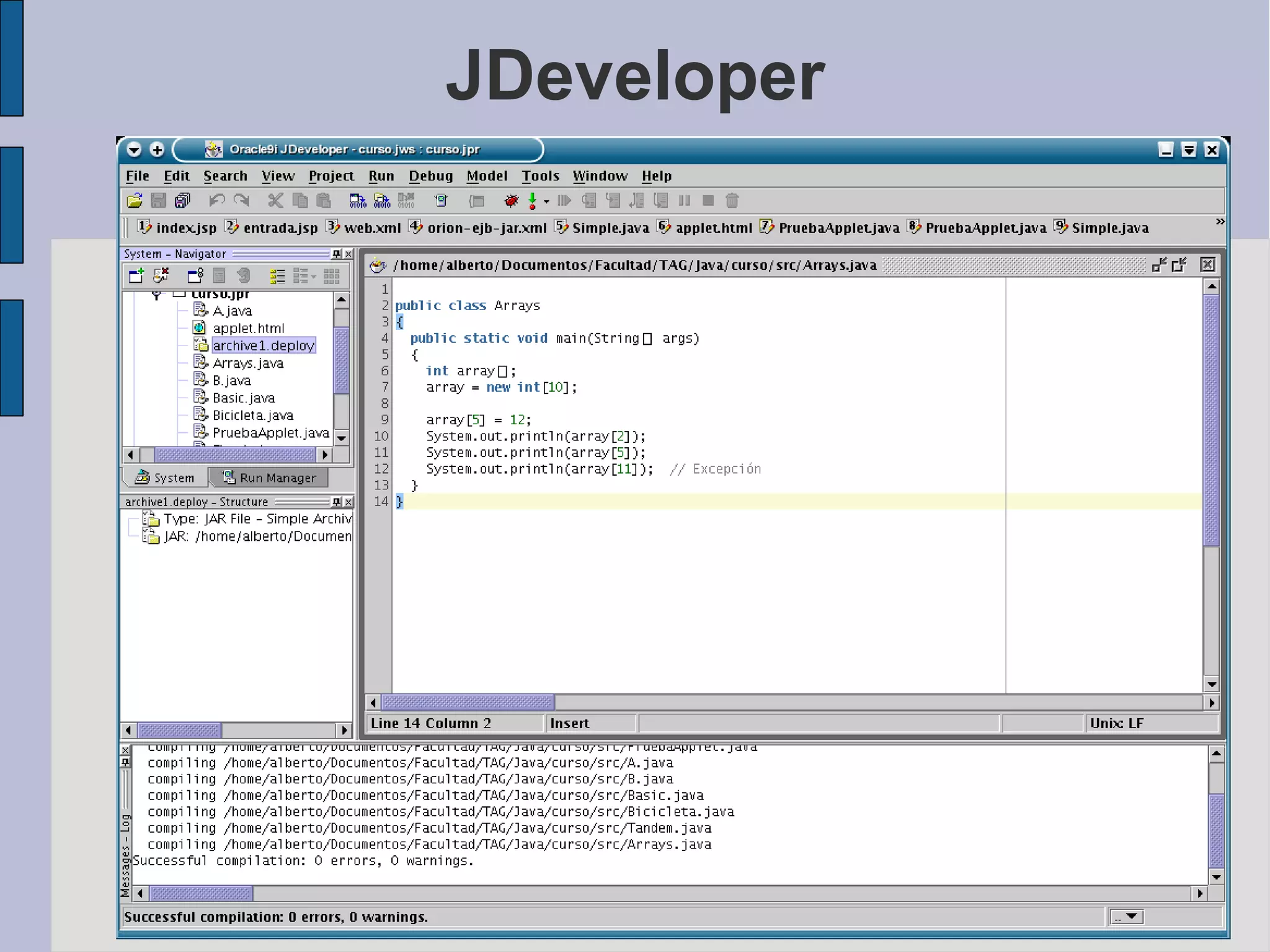Click the editor's vertical scrollbar thumb

click(x=1211, y=420)
